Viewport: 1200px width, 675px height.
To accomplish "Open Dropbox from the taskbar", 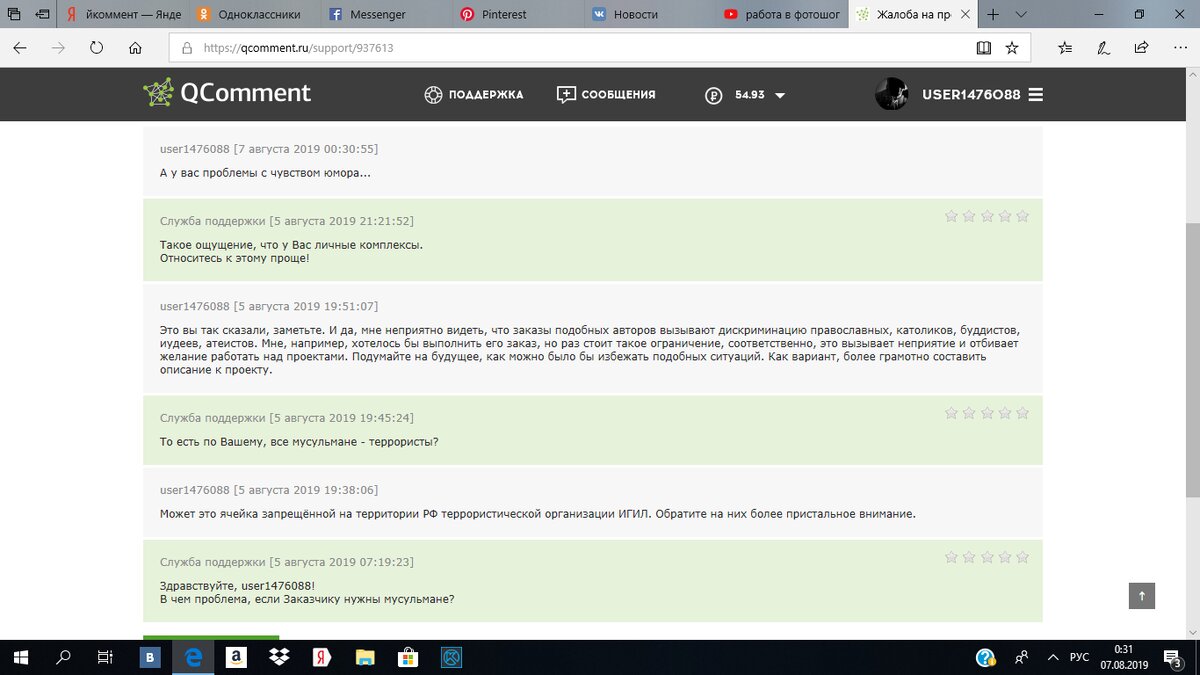I will (280, 657).
